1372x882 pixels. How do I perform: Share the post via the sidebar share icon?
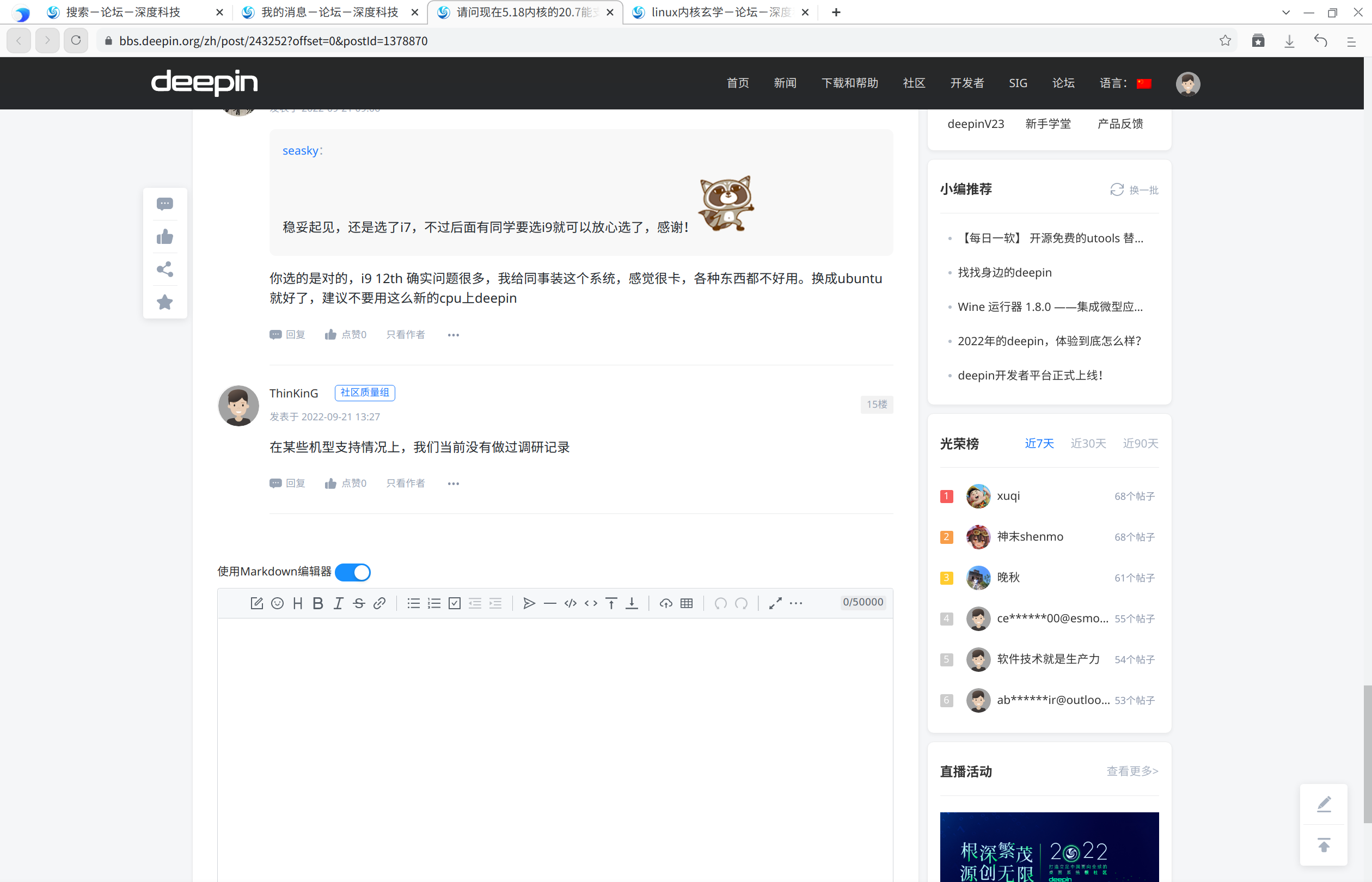pyautogui.click(x=165, y=269)
